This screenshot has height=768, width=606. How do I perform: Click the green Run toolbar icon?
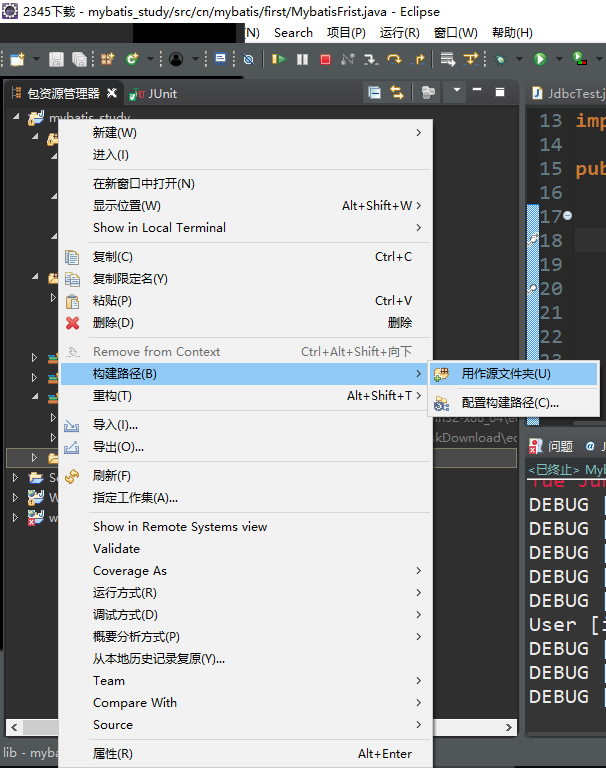(x=540, y=59)
